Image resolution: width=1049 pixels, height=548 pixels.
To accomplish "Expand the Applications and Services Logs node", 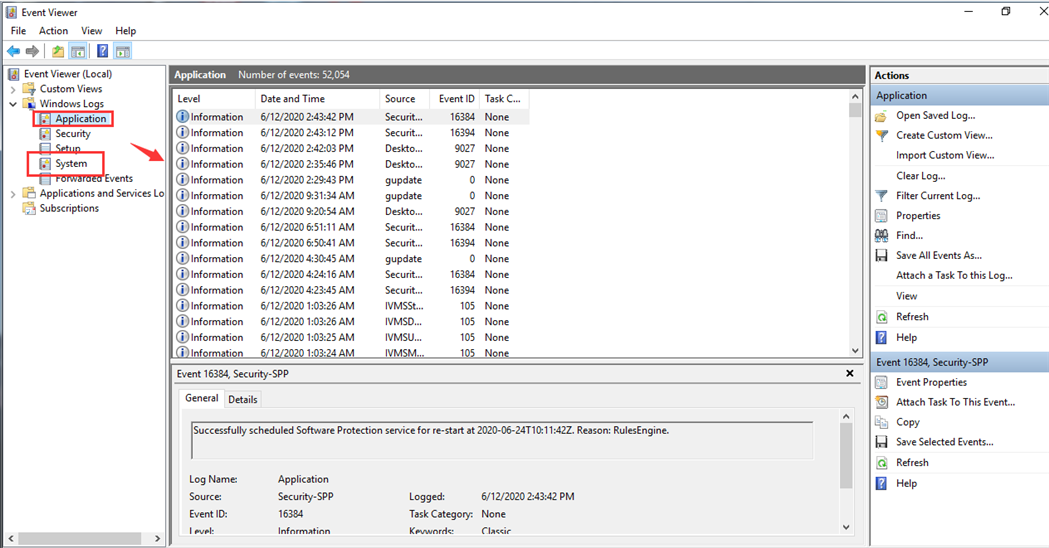I will pos(13,194).
